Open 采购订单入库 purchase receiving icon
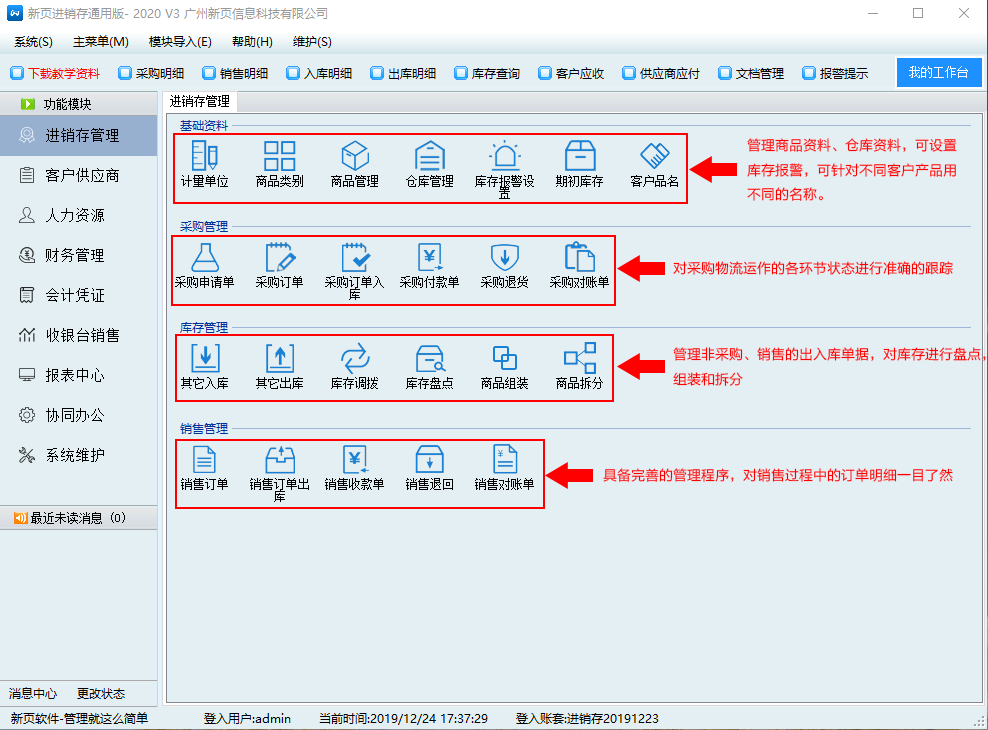The image size is (988, 730). pyautogui.click(x=355, y=270)
